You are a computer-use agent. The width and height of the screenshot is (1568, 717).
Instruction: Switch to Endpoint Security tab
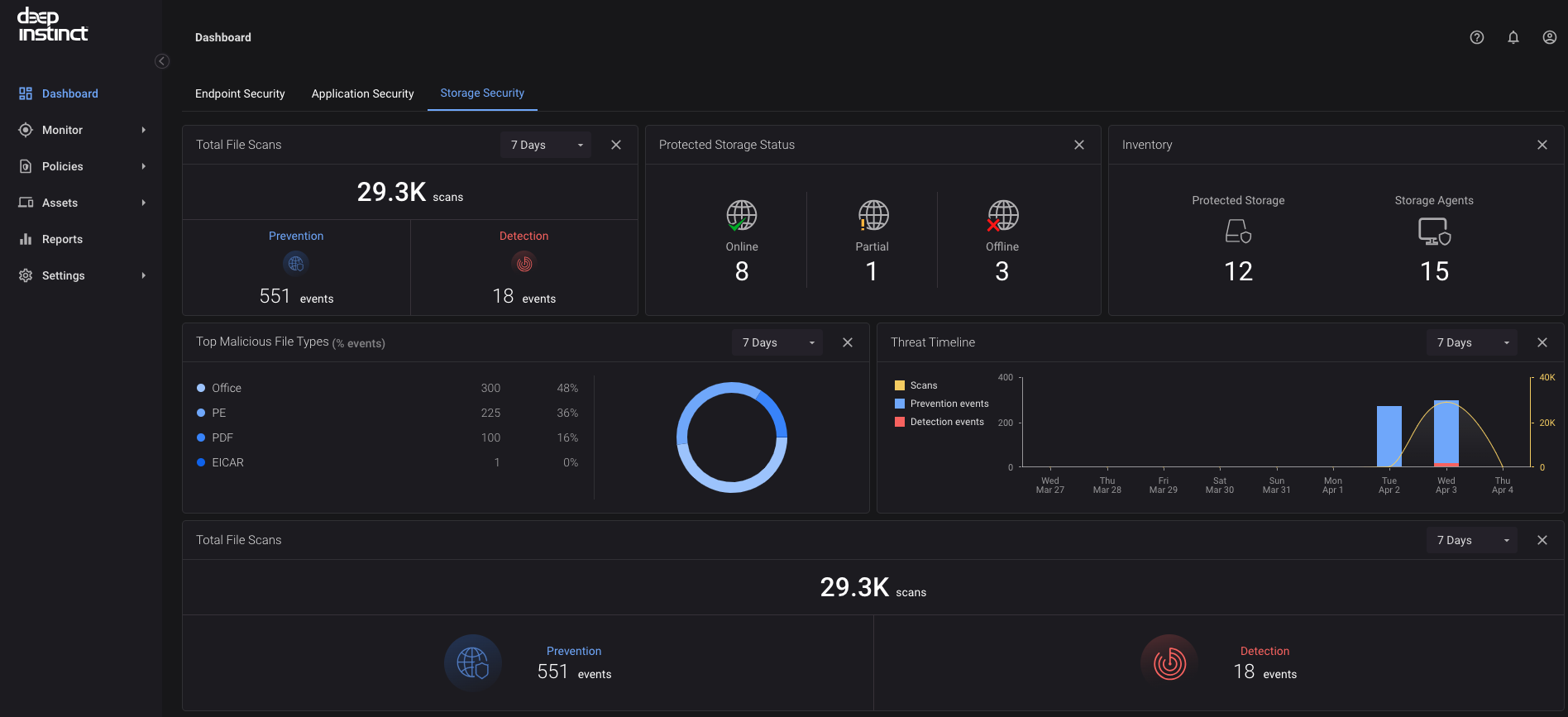click(240, 93)
